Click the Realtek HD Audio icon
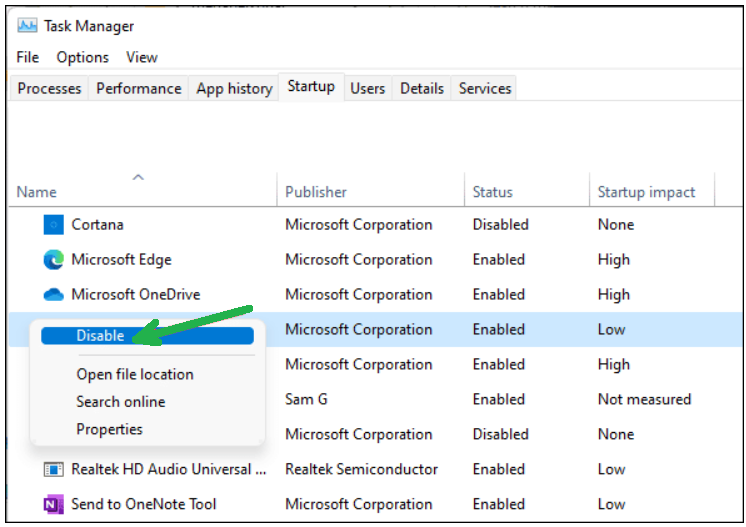 53,469
